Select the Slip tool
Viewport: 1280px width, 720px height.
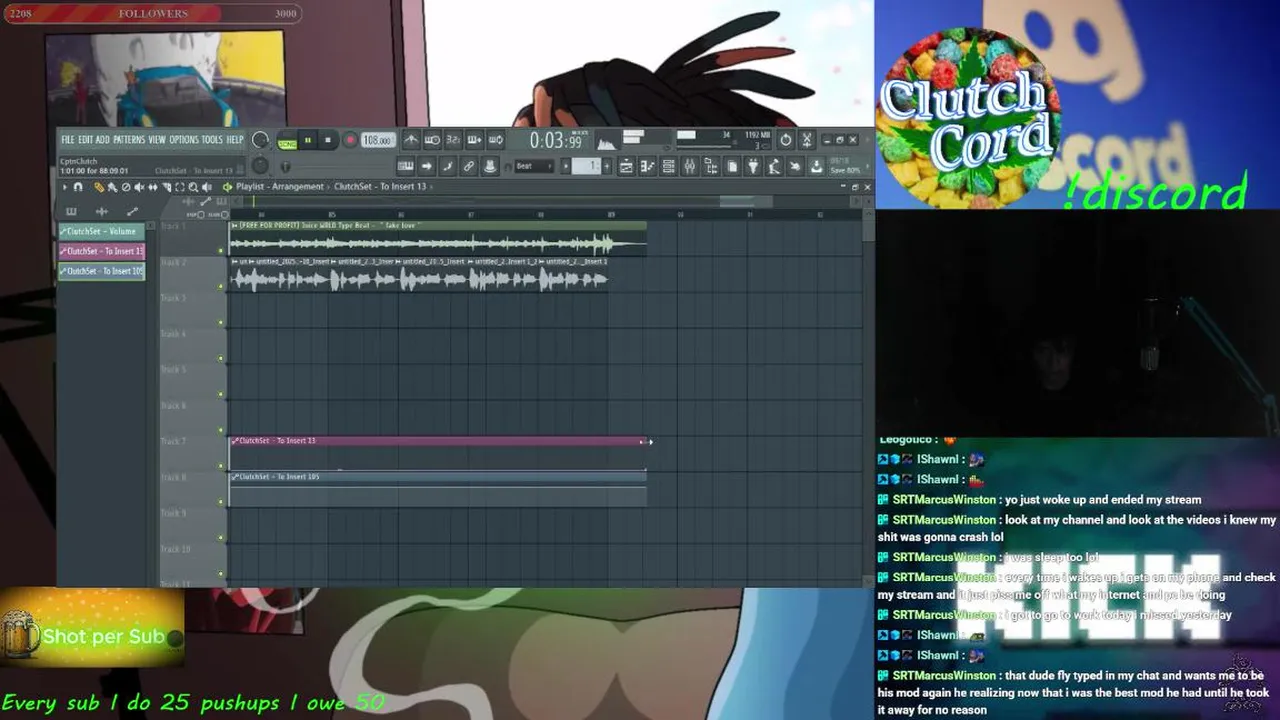click(x=153, y=187)
